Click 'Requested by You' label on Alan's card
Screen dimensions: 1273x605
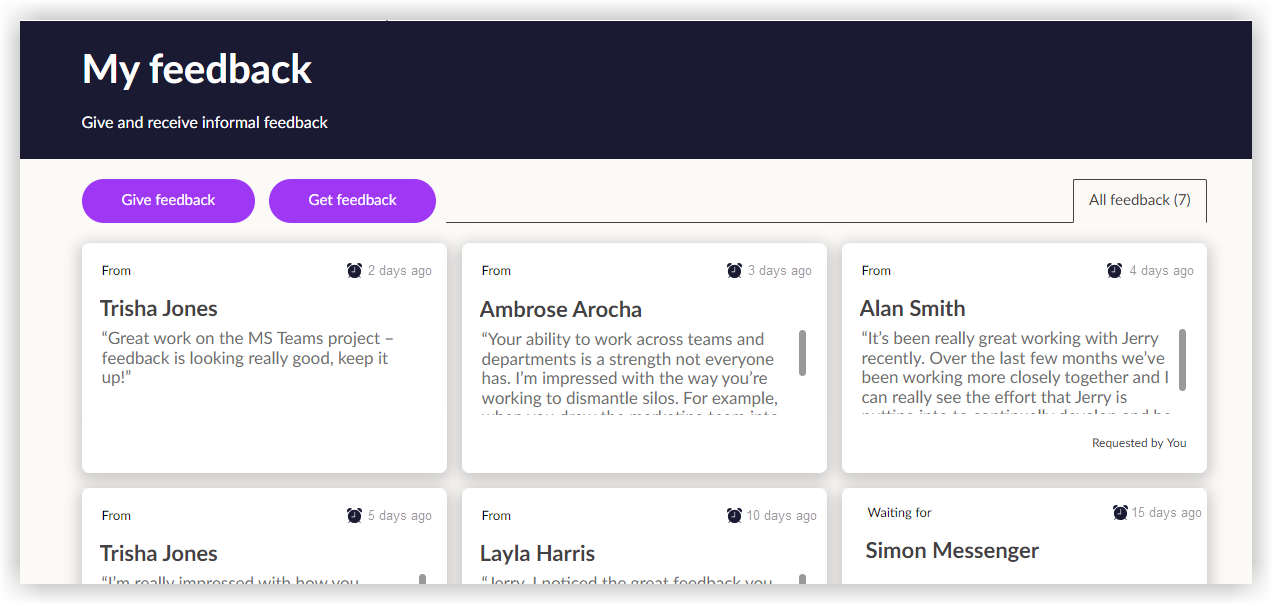(x=1138, y=443)
